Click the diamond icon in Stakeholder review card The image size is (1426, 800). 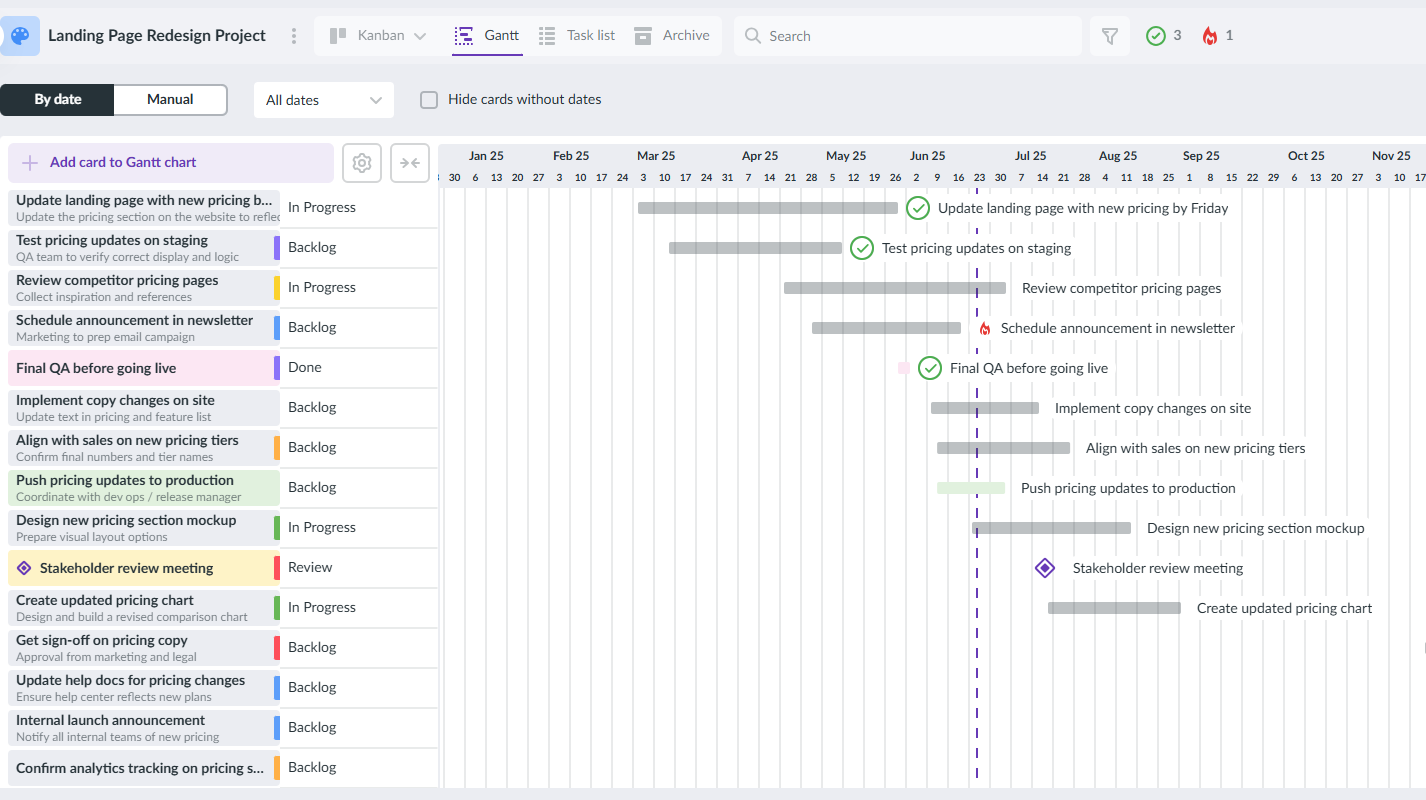click(25, 568)
